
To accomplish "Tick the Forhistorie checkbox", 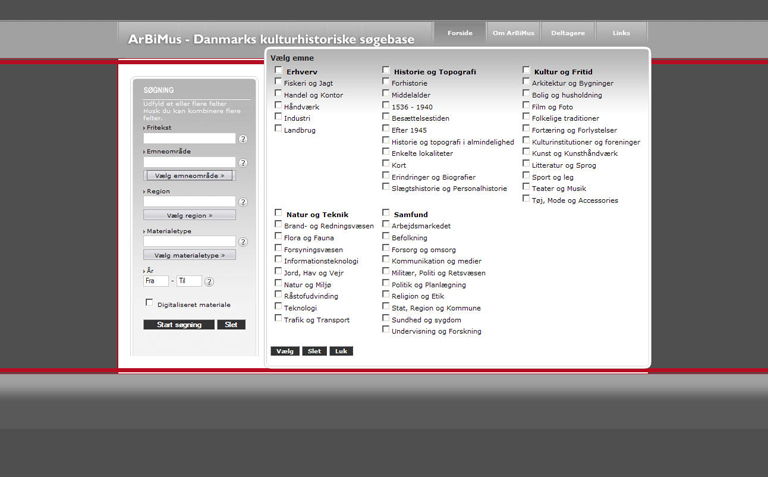I will (386, 81).
